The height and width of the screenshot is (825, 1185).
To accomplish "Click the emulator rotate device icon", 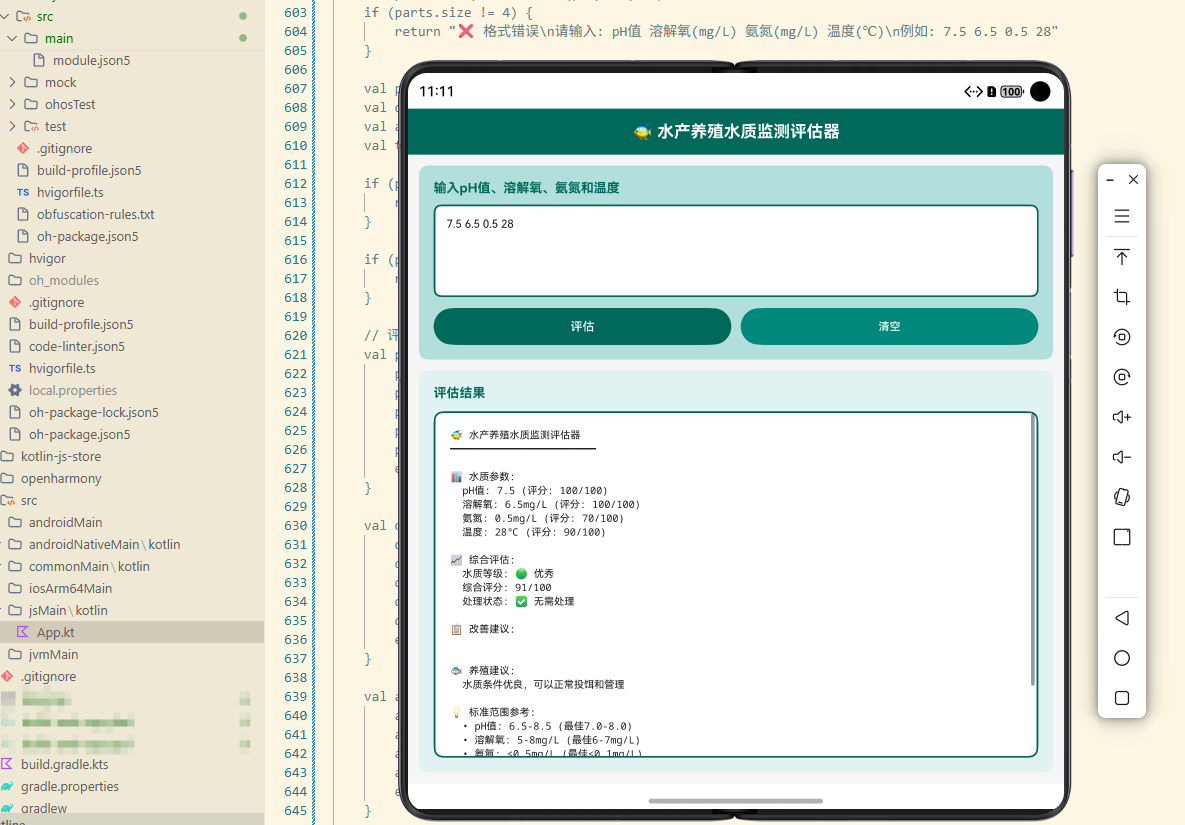I will pos(1122,497).
